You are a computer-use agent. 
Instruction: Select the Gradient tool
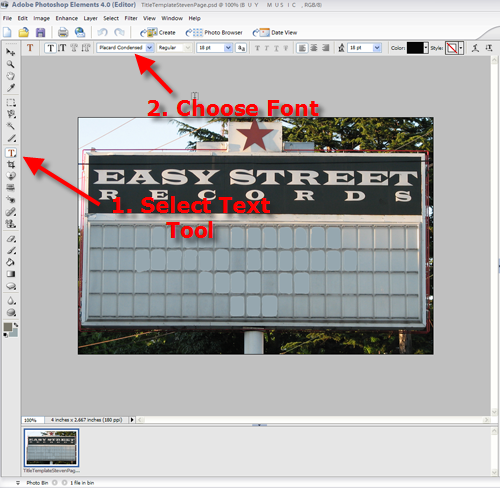point(11,274)
